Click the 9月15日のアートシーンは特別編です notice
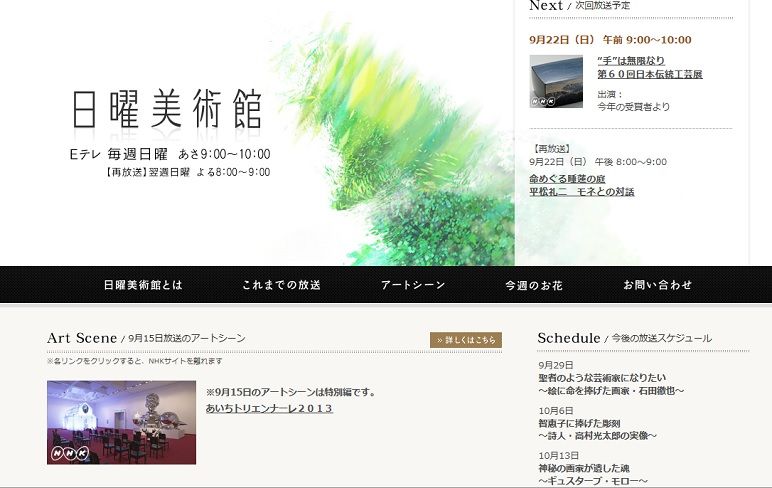This screenshot has height=488, width=772. click(290, 392)
